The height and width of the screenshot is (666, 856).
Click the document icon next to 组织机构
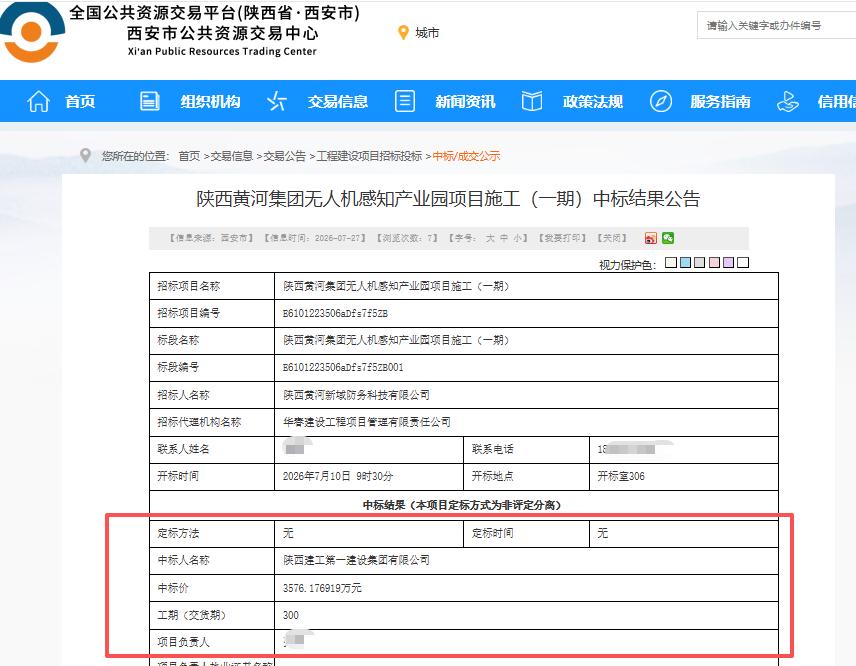(x=150, y=102)
